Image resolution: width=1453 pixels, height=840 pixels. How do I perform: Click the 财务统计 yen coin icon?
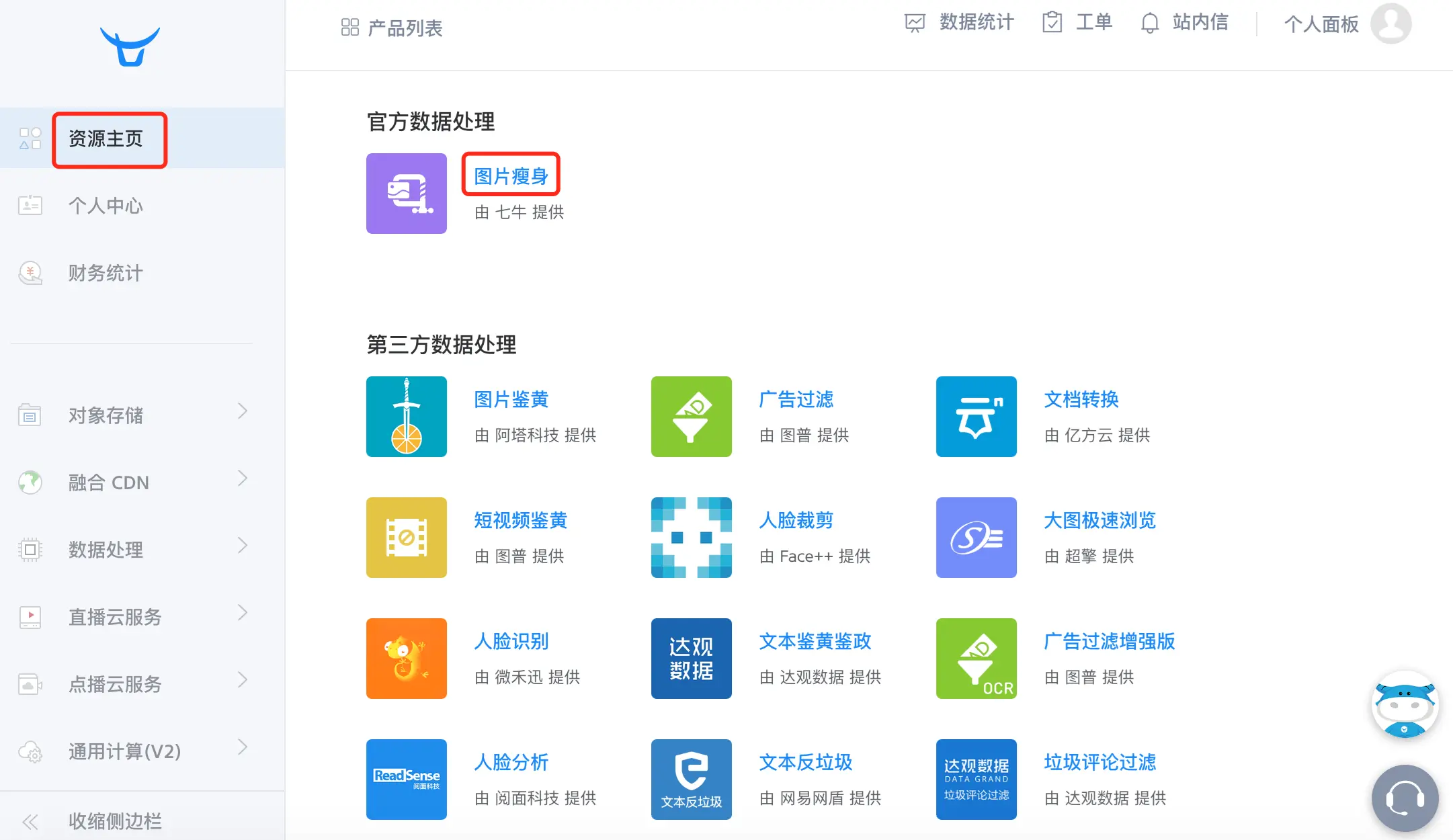tap(30, 273)
